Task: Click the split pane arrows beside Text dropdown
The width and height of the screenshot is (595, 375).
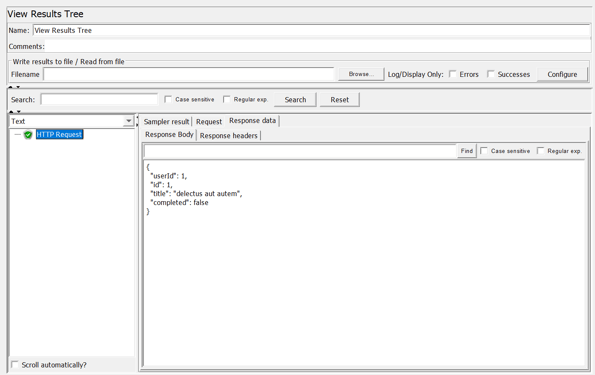Action: pyautogui.click(x=137, y=121)
